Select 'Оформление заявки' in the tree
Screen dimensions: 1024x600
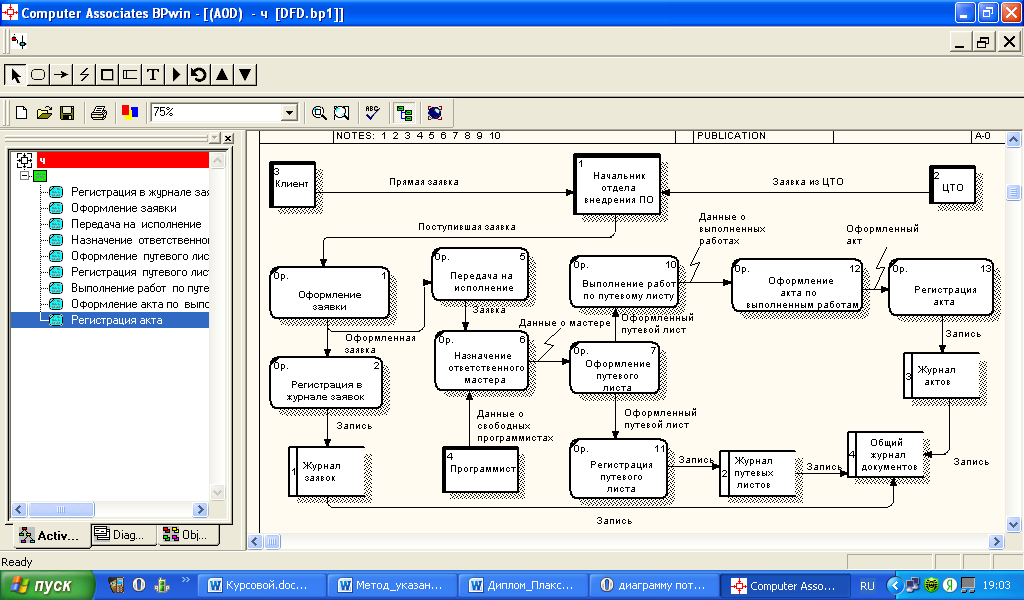123,208
